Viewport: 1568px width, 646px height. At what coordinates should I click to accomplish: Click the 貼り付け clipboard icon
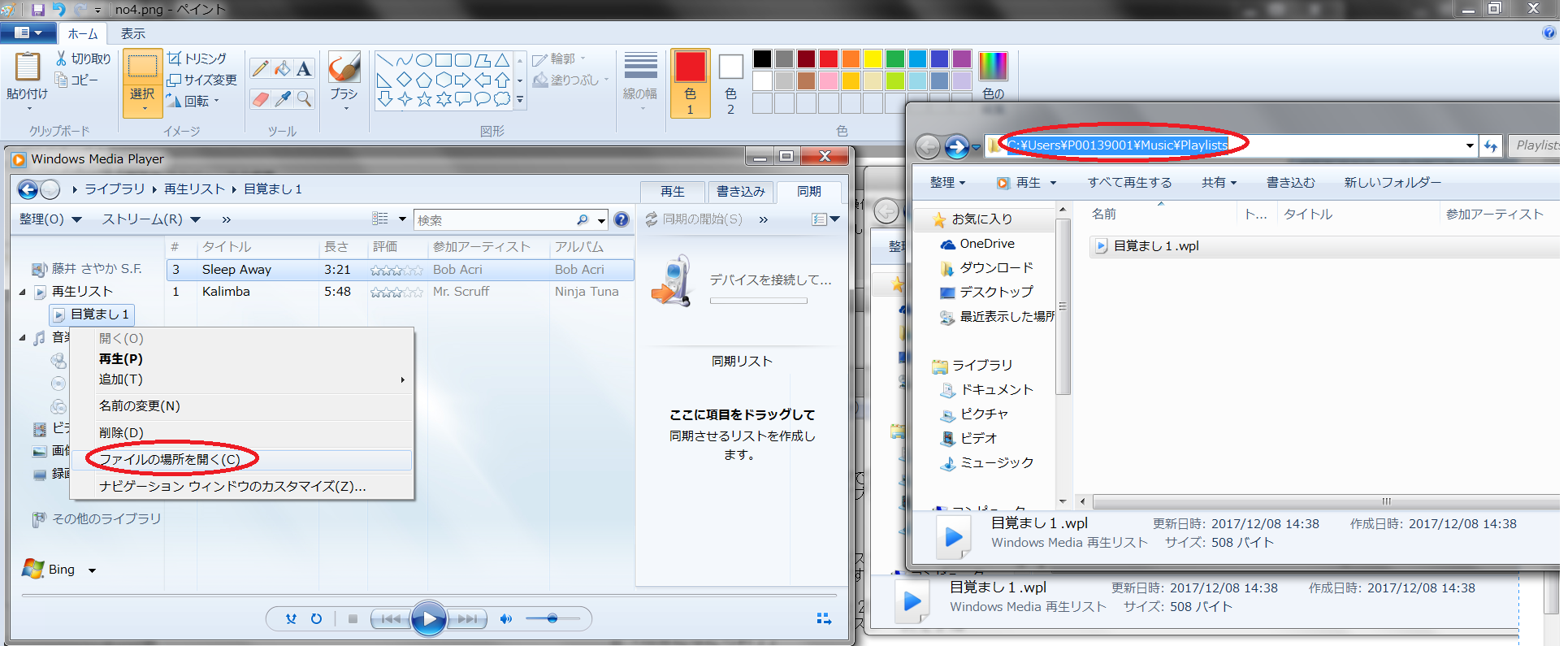[27, 66]
